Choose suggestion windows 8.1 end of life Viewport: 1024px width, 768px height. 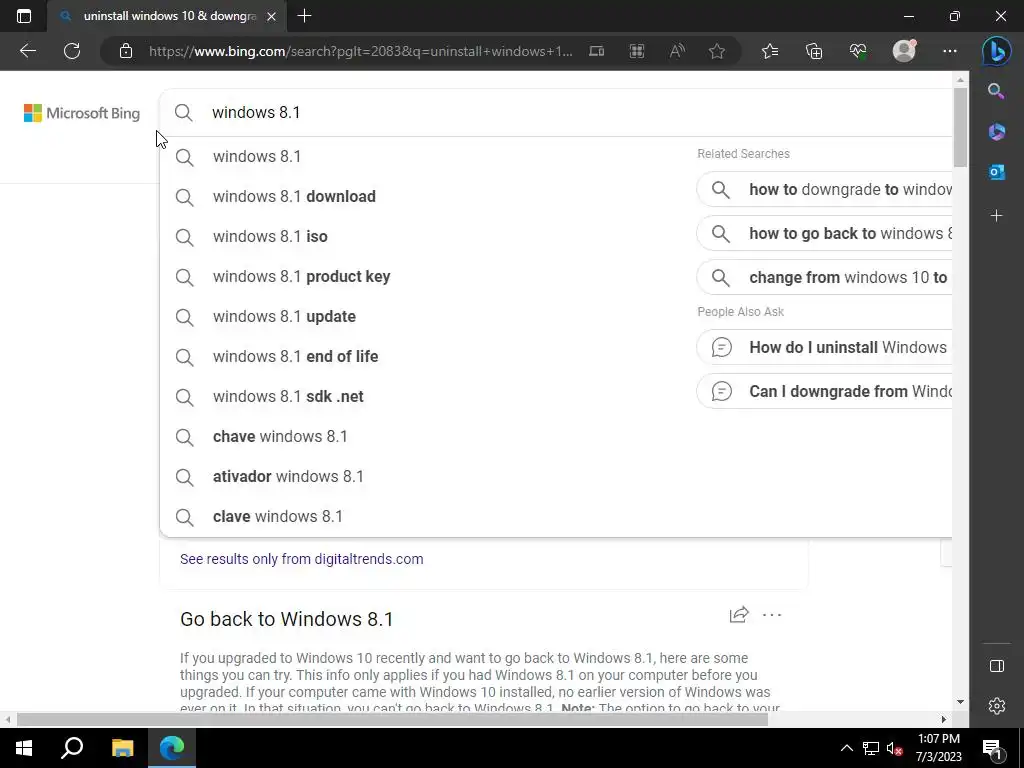(x=425, y=357)
